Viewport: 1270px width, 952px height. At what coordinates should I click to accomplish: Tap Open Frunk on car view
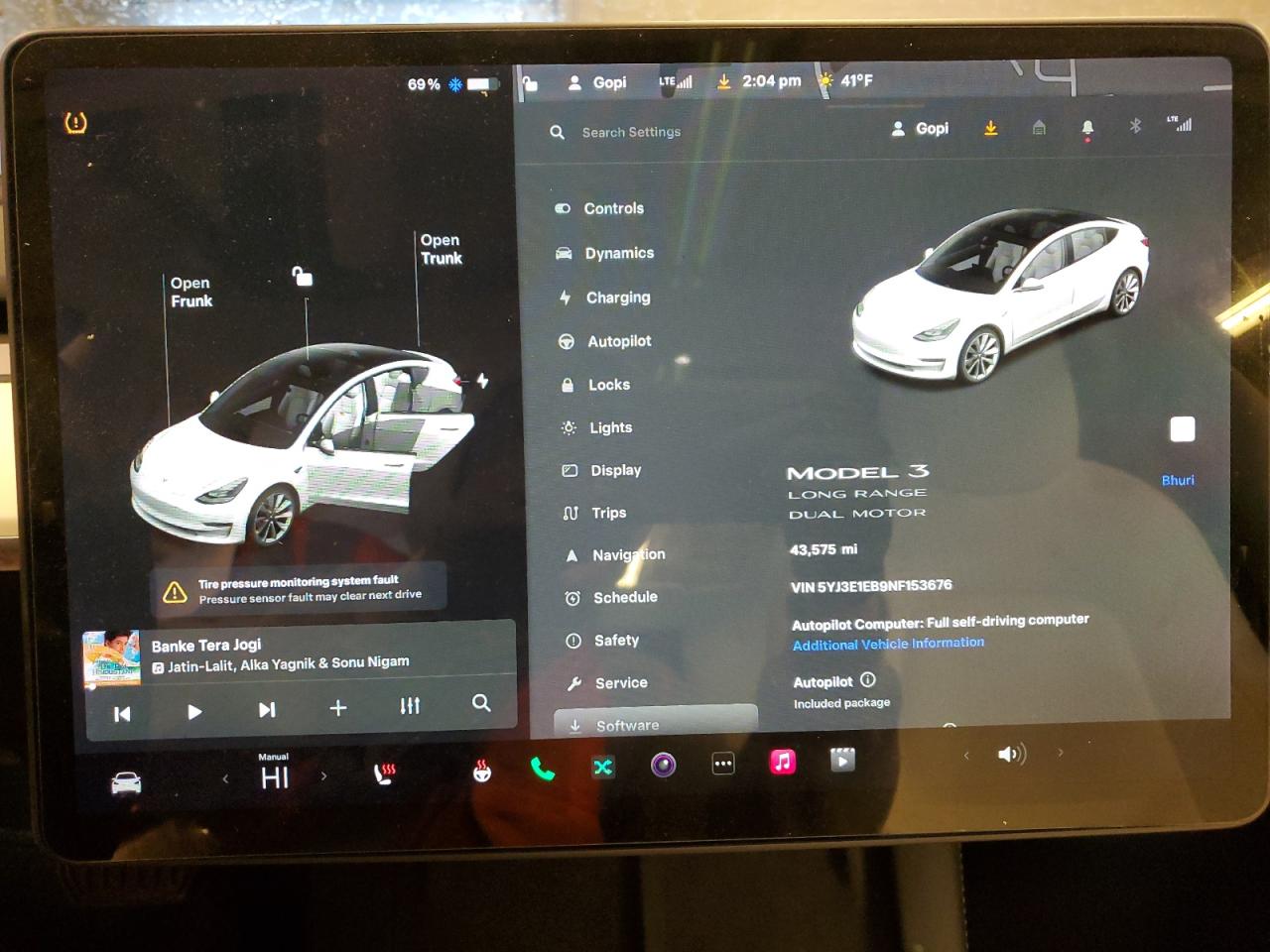[190, 292]
